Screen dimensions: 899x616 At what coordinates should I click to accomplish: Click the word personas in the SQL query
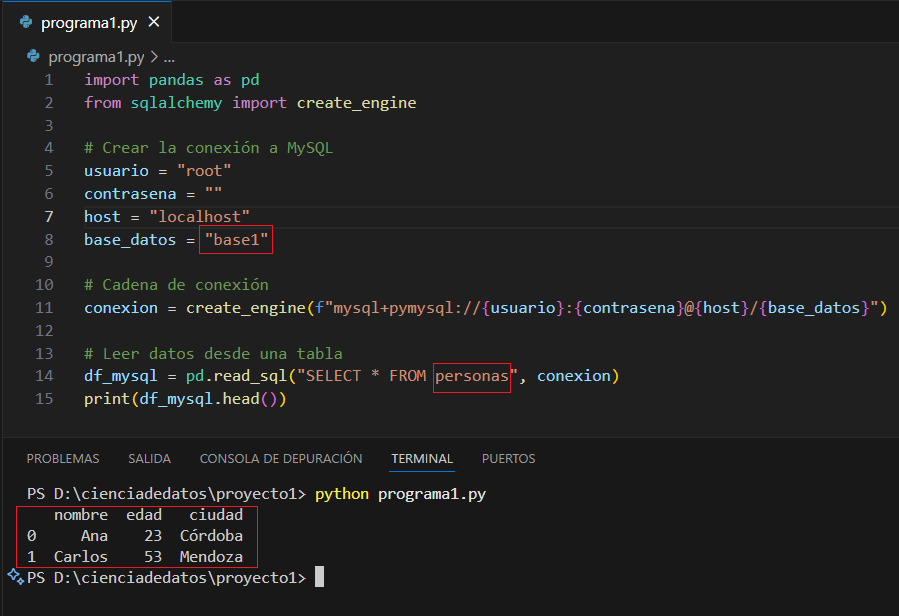(472, 376)
